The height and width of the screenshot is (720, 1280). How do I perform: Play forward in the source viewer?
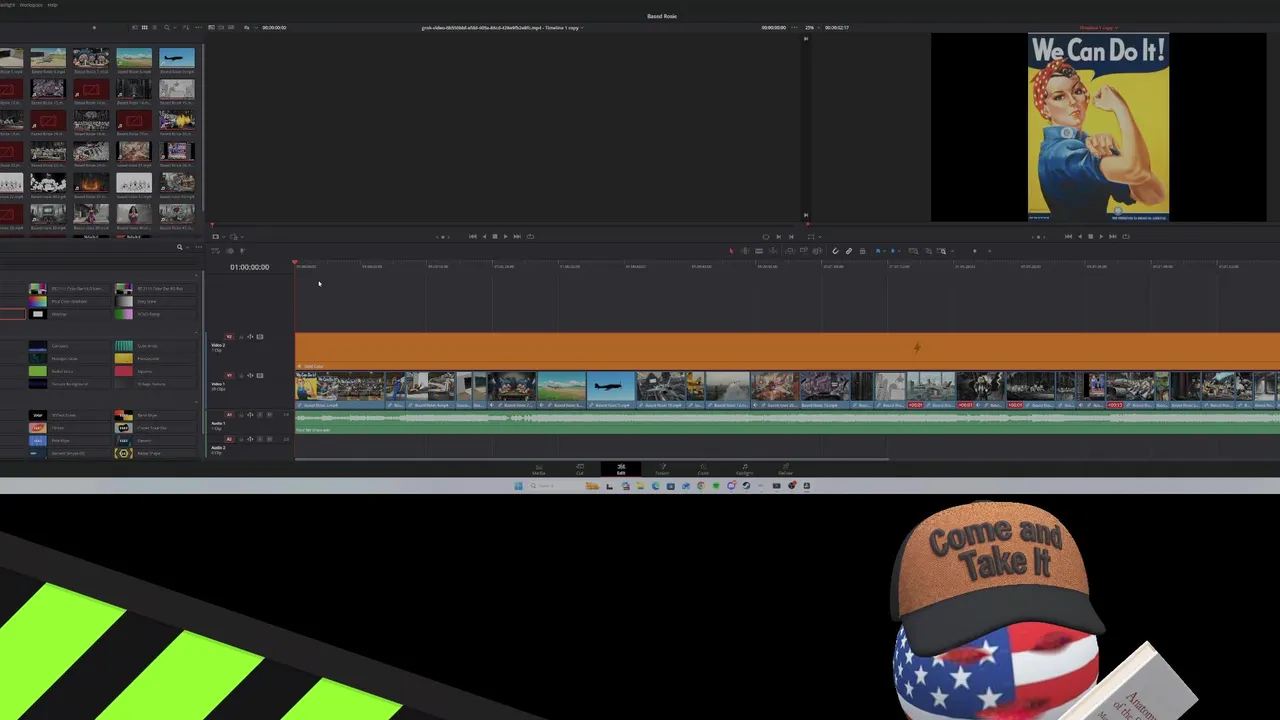(x=506, y=237)
